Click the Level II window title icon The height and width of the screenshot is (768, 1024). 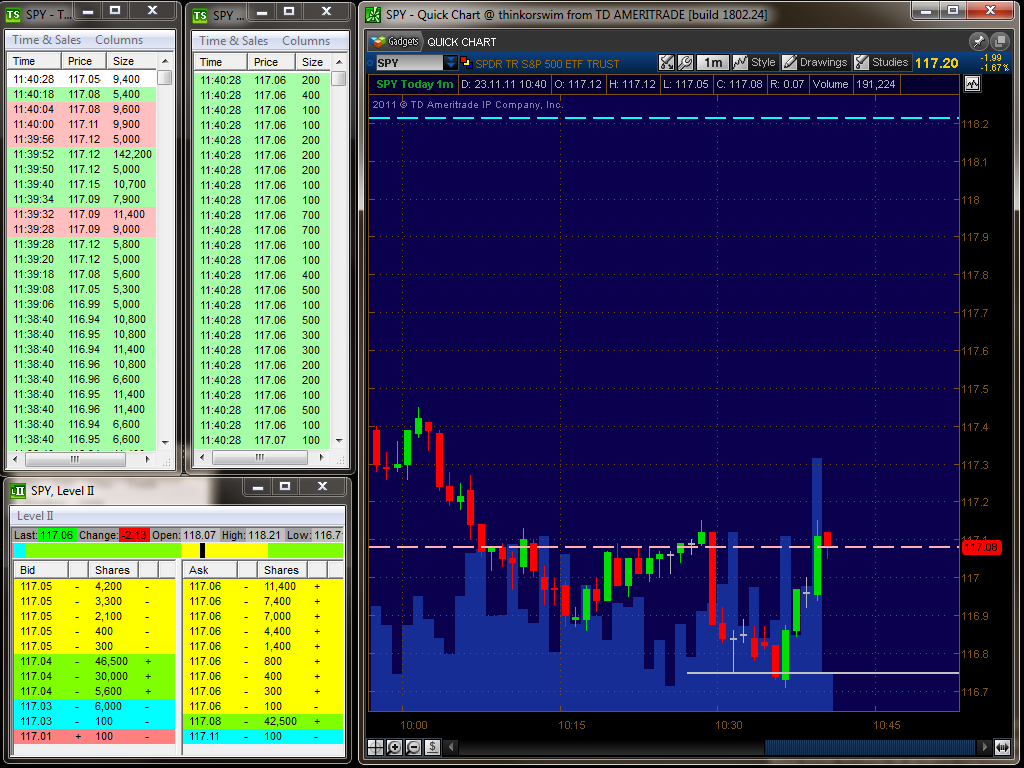[18, 490]
